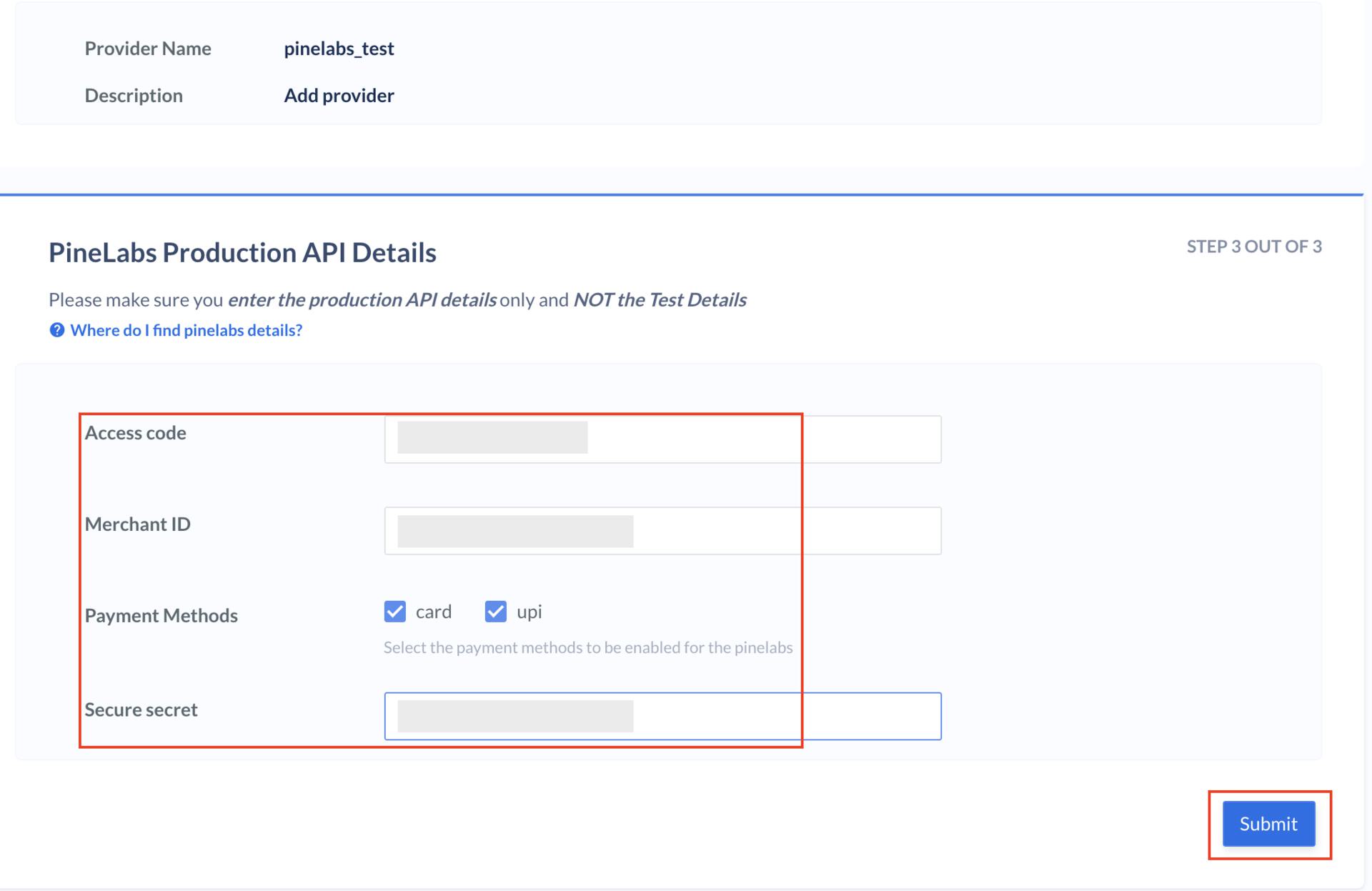Click the help question mark icon
Screen dimensions: 1372x891
point(56,330)
